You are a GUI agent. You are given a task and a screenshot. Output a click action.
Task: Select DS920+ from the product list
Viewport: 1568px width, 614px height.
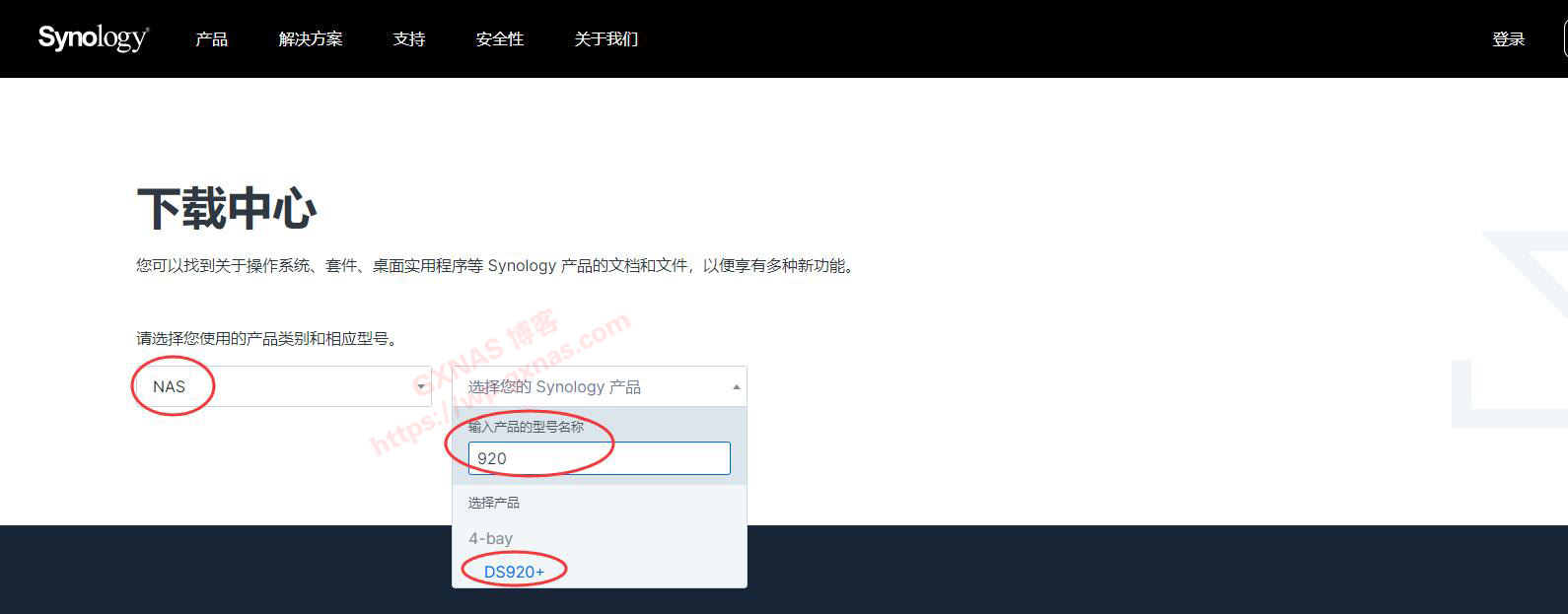[x=514, y=572]
